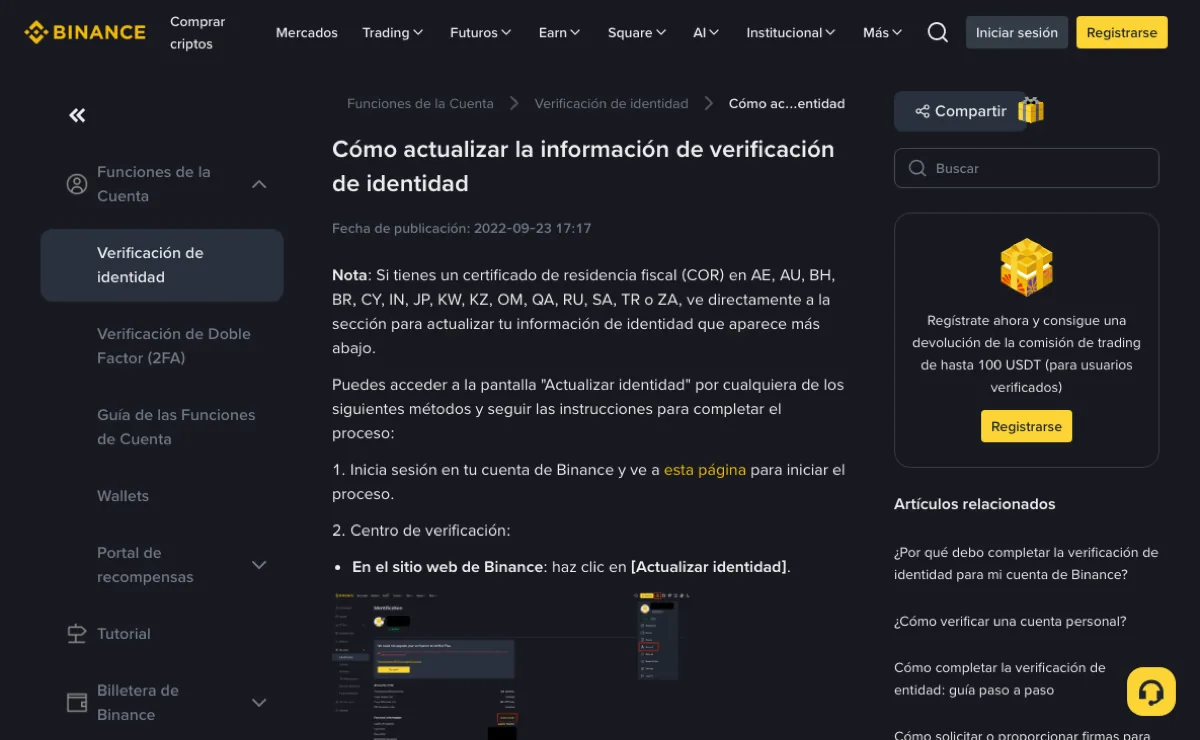Open the AI dropdown menu

[706, 32]
